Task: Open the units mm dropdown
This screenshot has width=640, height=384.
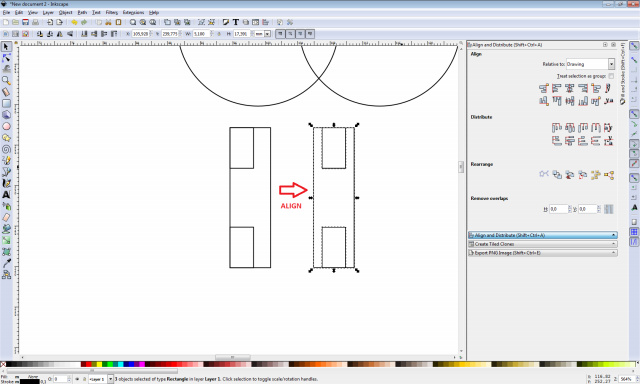Action: (262, 34)
